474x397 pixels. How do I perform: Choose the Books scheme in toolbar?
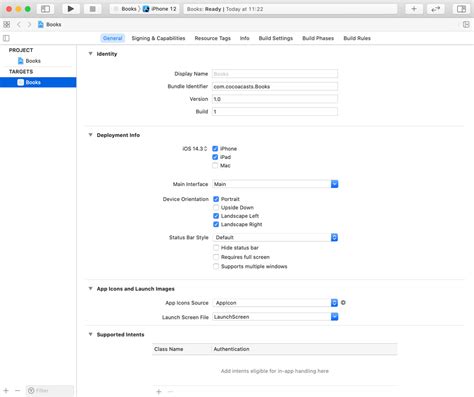point(125,9)
